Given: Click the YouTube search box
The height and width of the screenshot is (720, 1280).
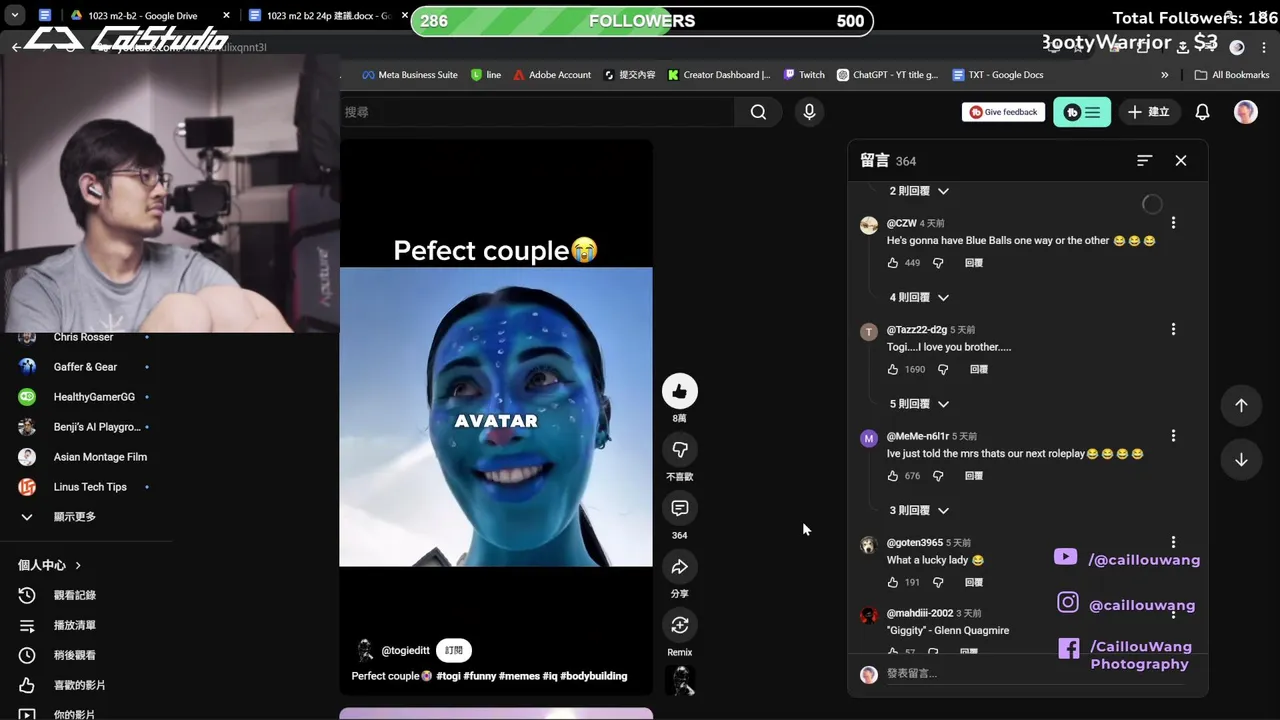Looking at the screenshot, I should pos(537,112).
